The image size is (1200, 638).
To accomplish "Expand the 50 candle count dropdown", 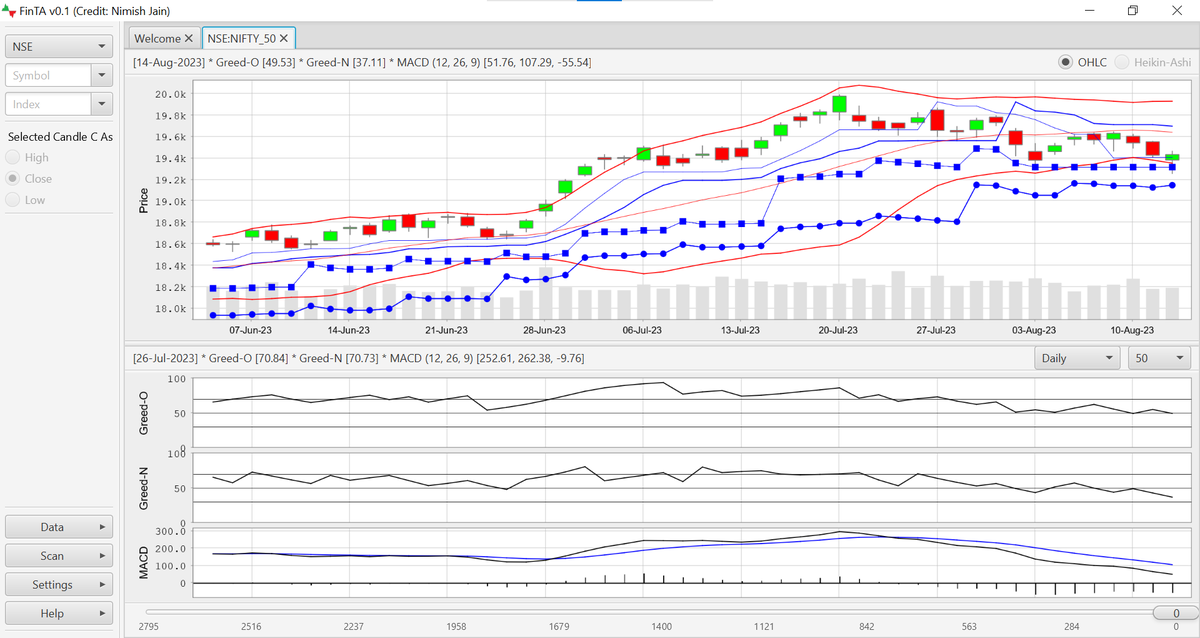I will [1159, 358].
